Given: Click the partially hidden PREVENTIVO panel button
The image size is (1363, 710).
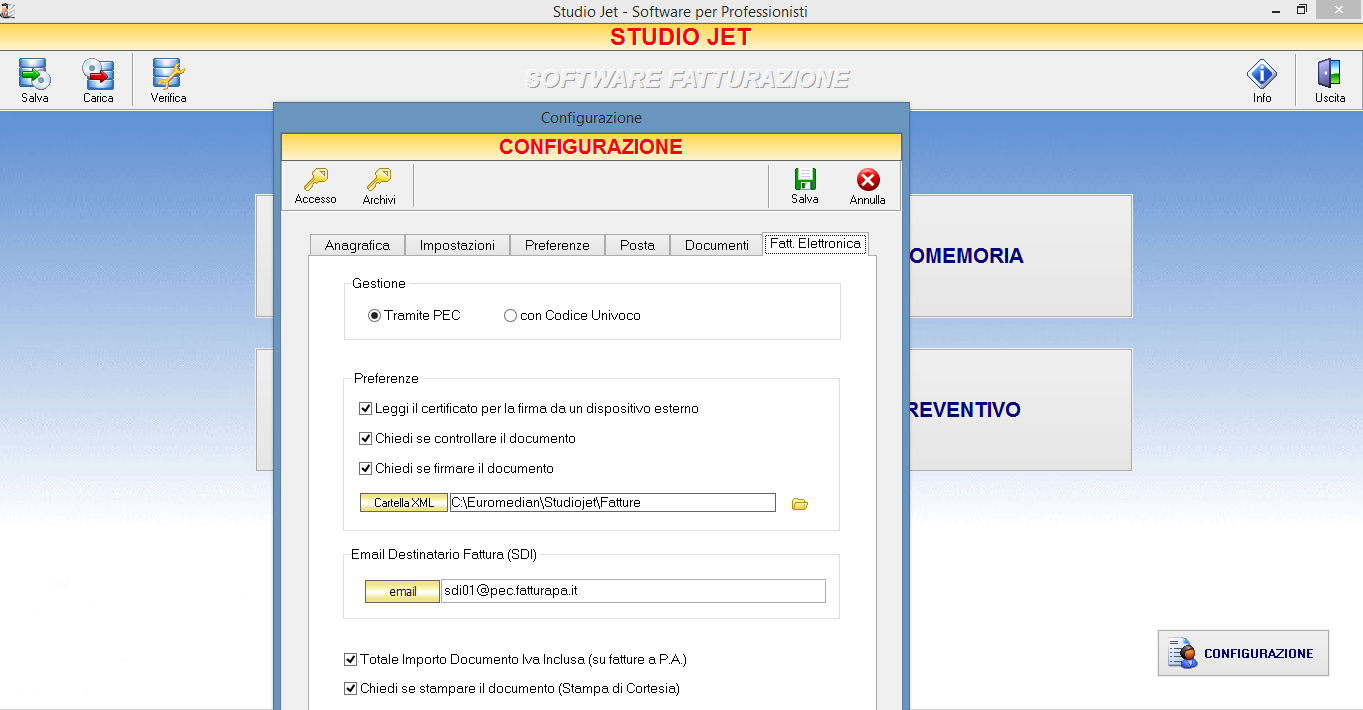Looking at the screenshot, I should 1020,410.
